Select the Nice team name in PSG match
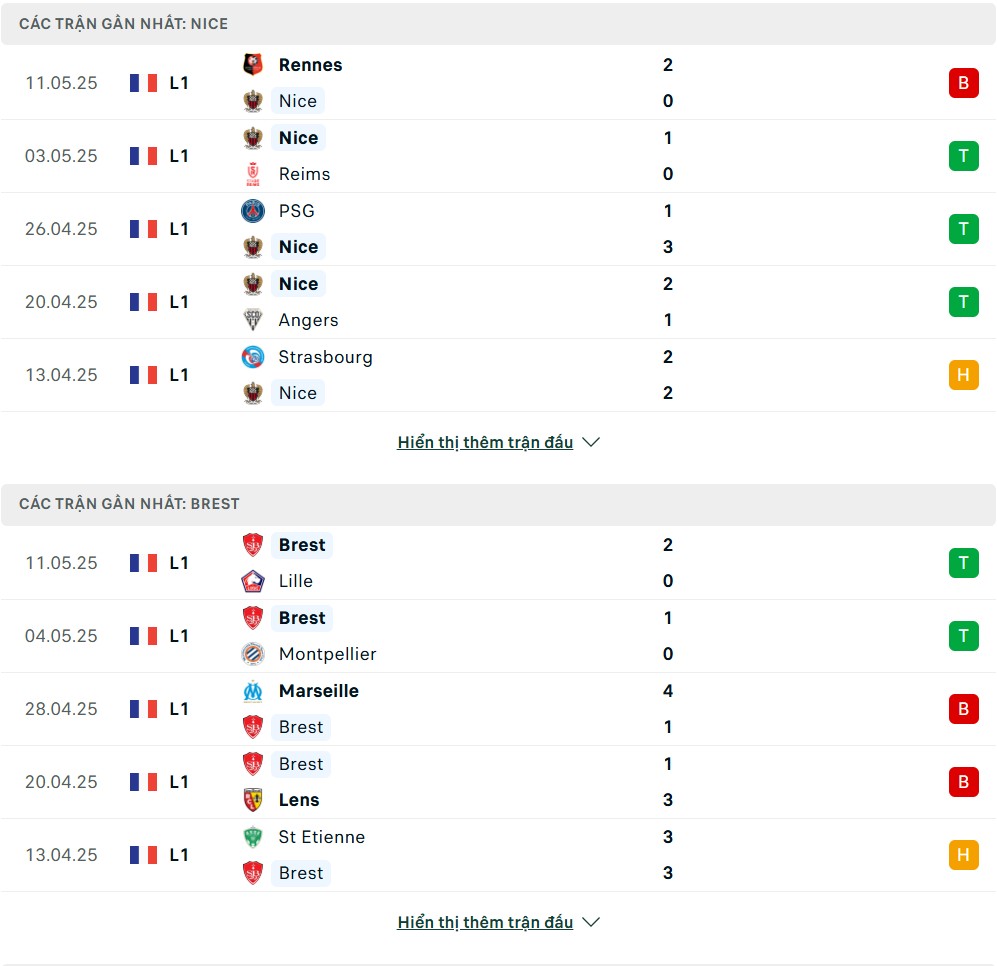 click(x=298, y=247)
